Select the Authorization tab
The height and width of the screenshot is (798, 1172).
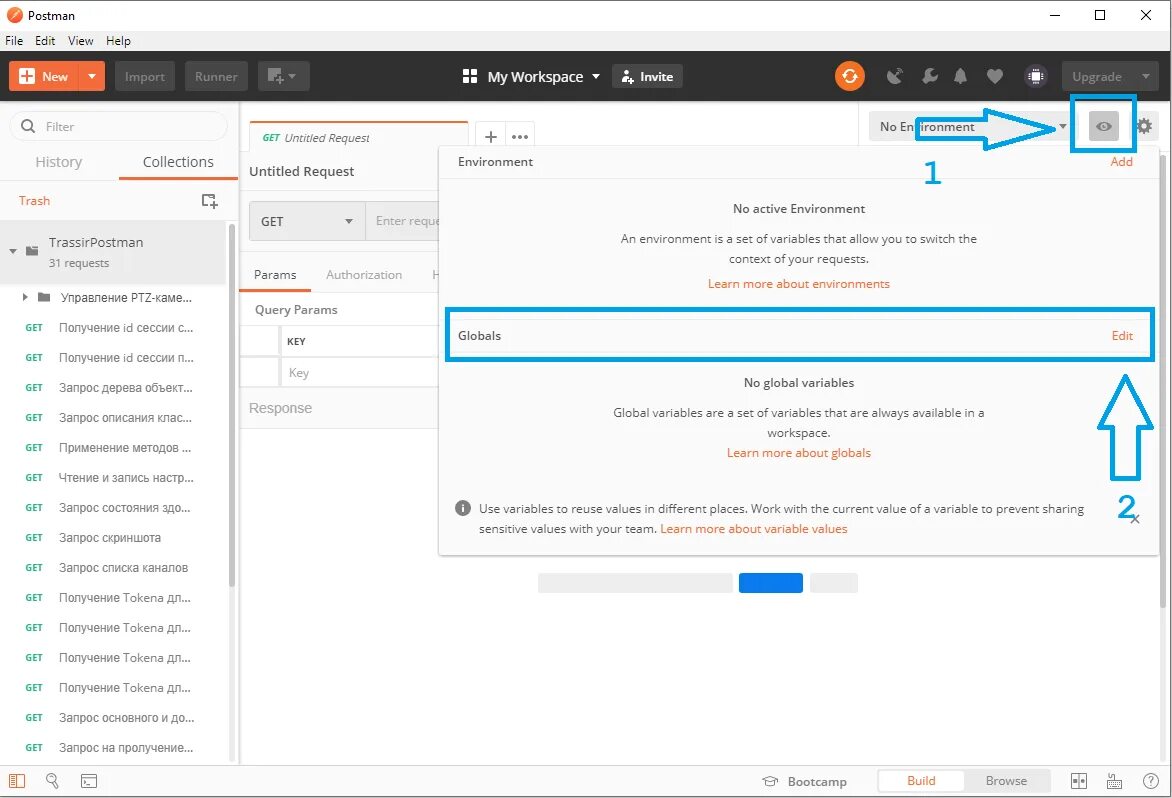point(364,274)
